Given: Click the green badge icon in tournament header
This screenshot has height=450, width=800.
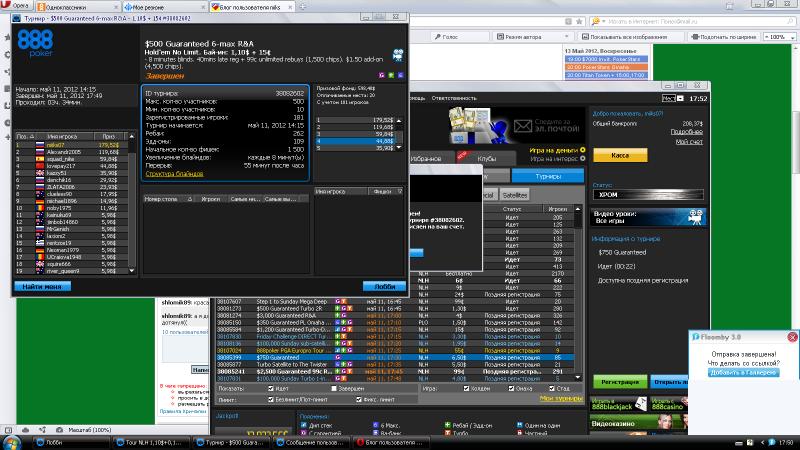Looking at the screenshot, I should 391,75.
